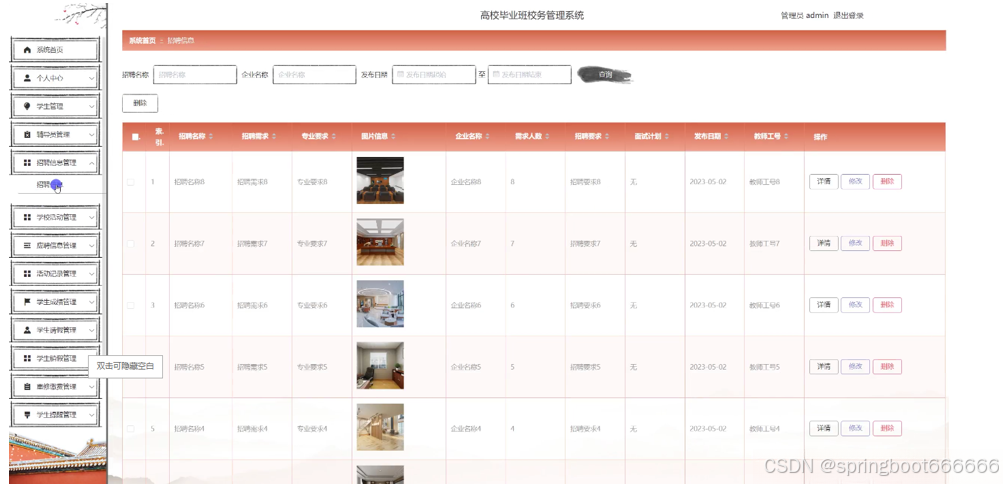1003x484 pixels.
Task: Sort table by 专业要求 column arrows
Action: [334, 137]
